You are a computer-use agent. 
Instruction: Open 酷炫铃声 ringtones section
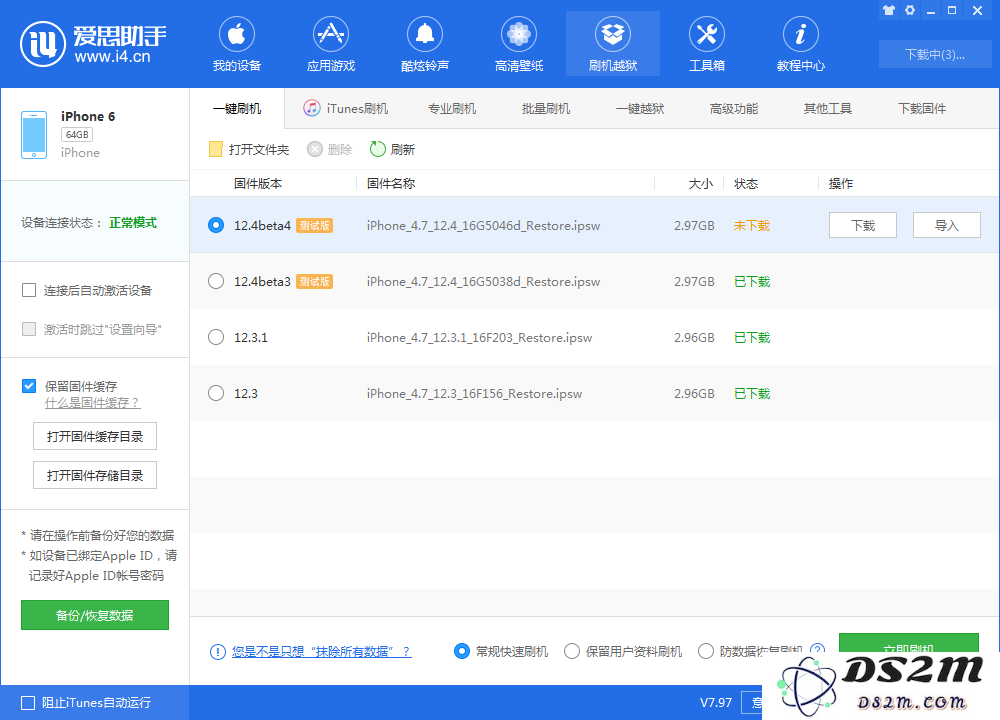click(425, 45)
